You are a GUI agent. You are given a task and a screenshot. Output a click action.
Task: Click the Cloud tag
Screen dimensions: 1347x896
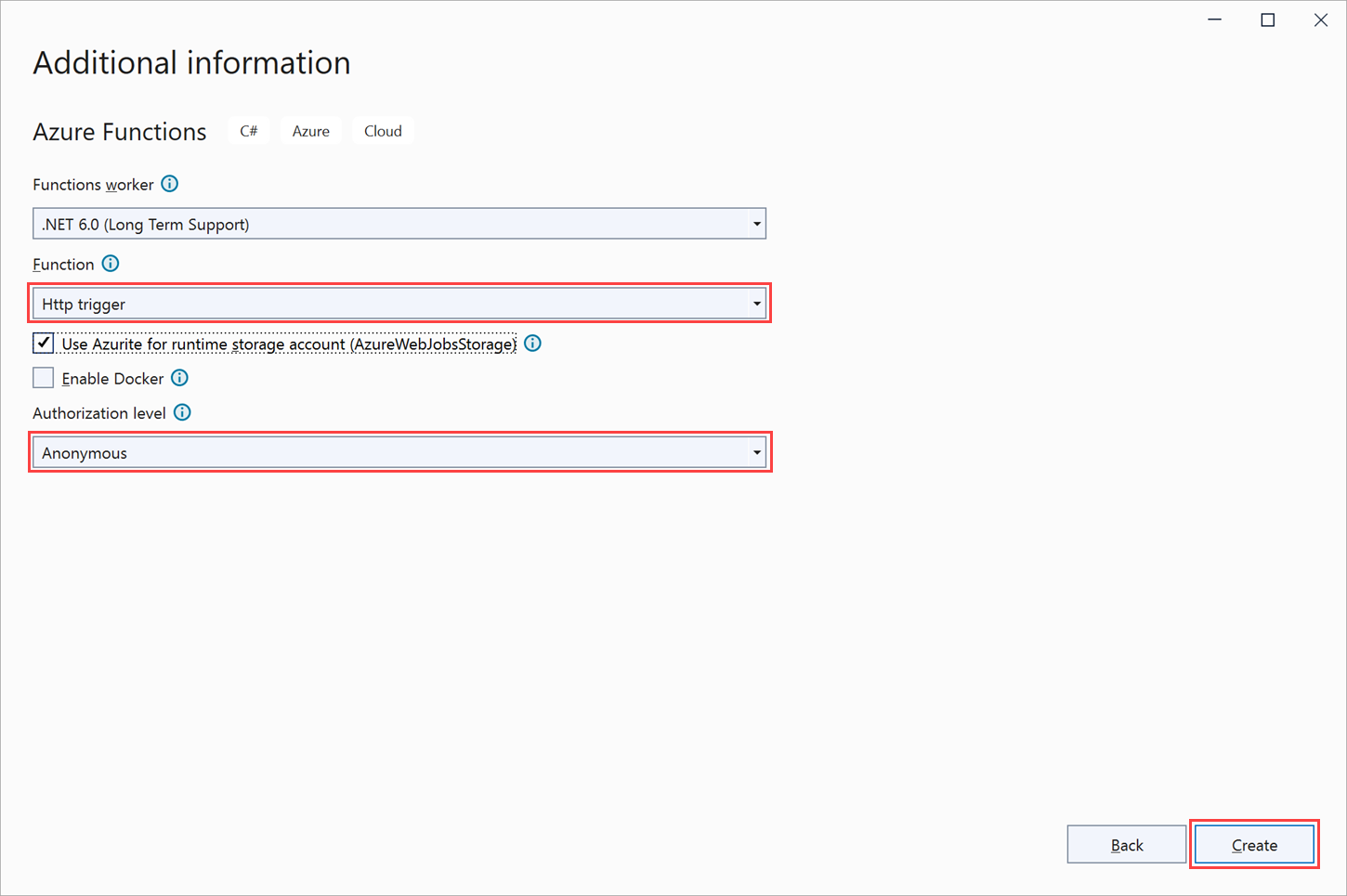coord(383,131)
